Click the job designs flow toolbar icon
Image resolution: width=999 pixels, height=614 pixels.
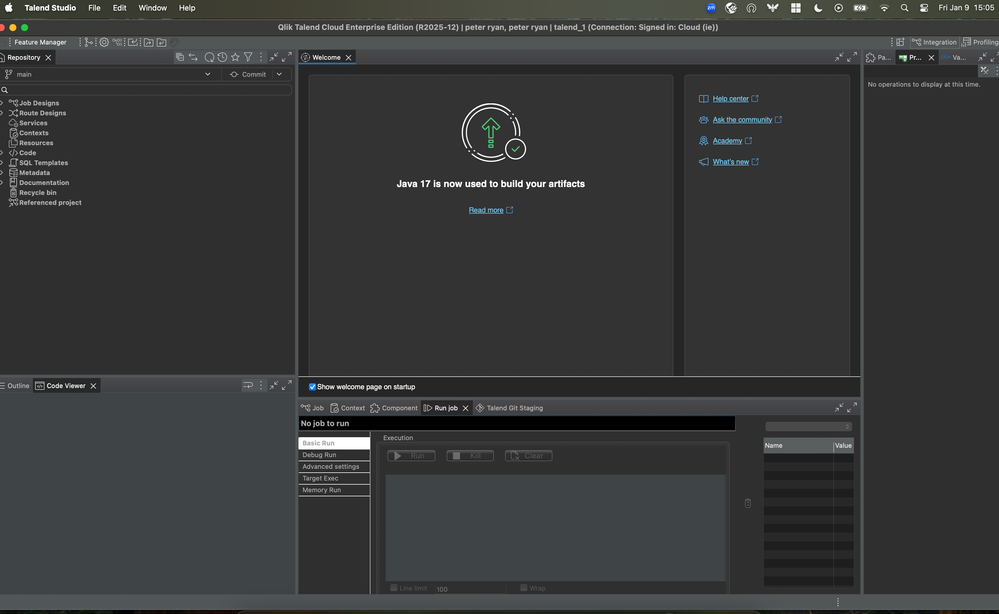click(x=118, y=42)
